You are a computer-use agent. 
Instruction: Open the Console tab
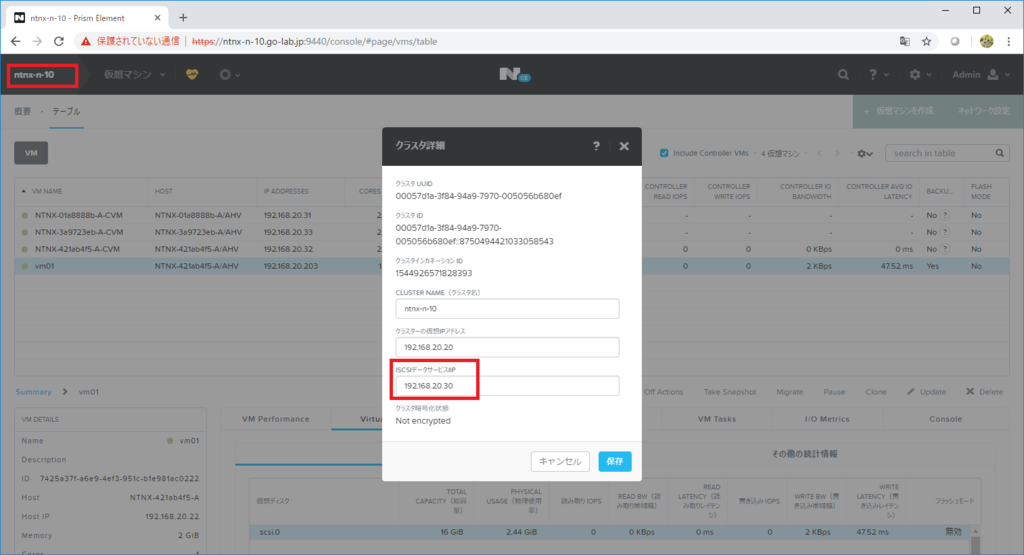(945, 419)
